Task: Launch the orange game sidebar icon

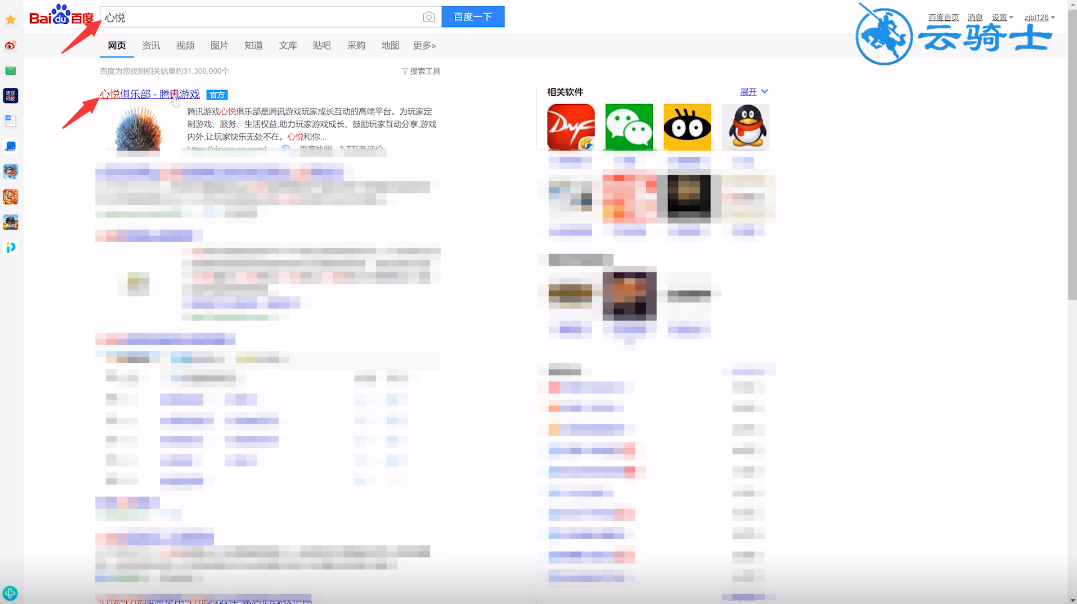Action: [x=10, y=197]
